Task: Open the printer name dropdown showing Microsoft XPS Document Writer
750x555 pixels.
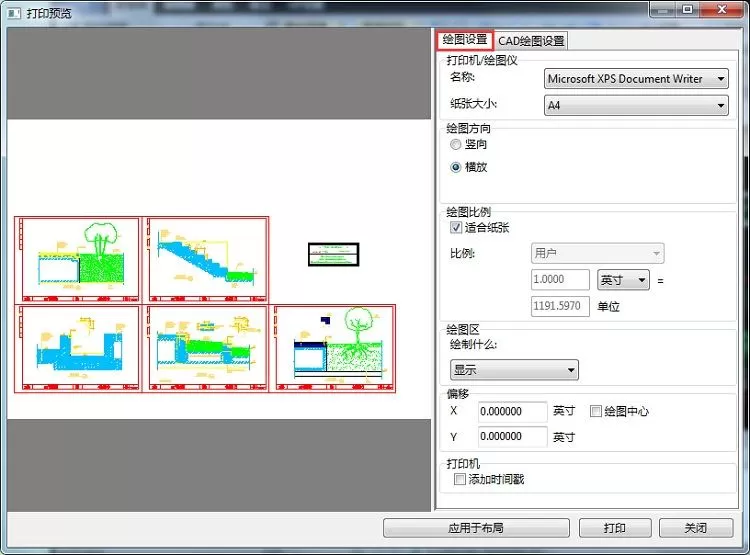Action: pyautogui.click(x=636, y=79)
